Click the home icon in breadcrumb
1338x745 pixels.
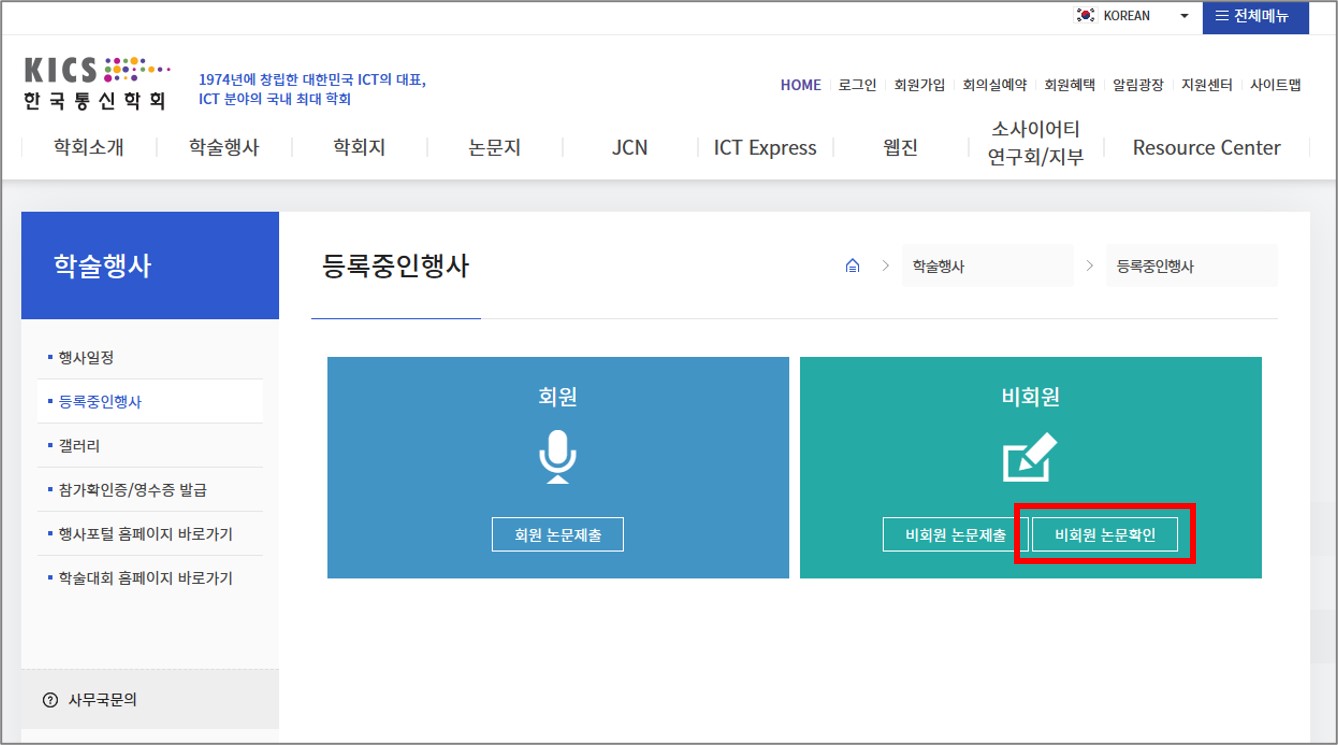[853, 266]
